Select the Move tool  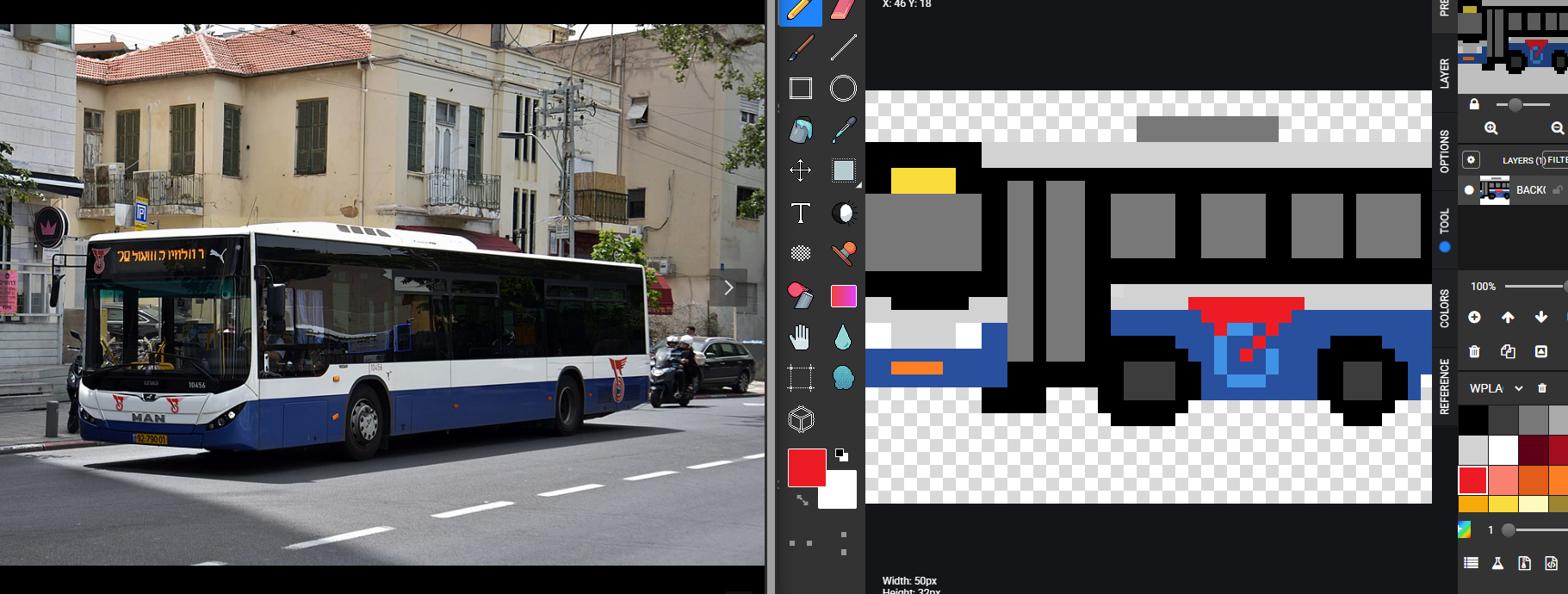(801, 170)
